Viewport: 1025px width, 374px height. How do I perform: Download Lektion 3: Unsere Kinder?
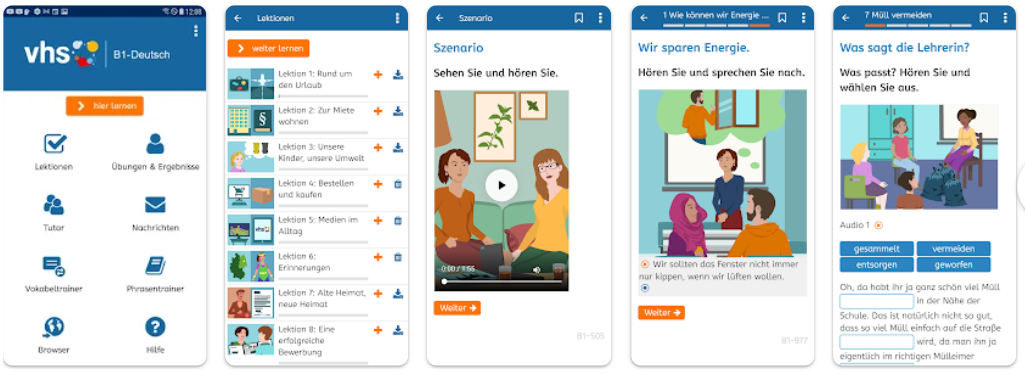click(x=397, y=148)
